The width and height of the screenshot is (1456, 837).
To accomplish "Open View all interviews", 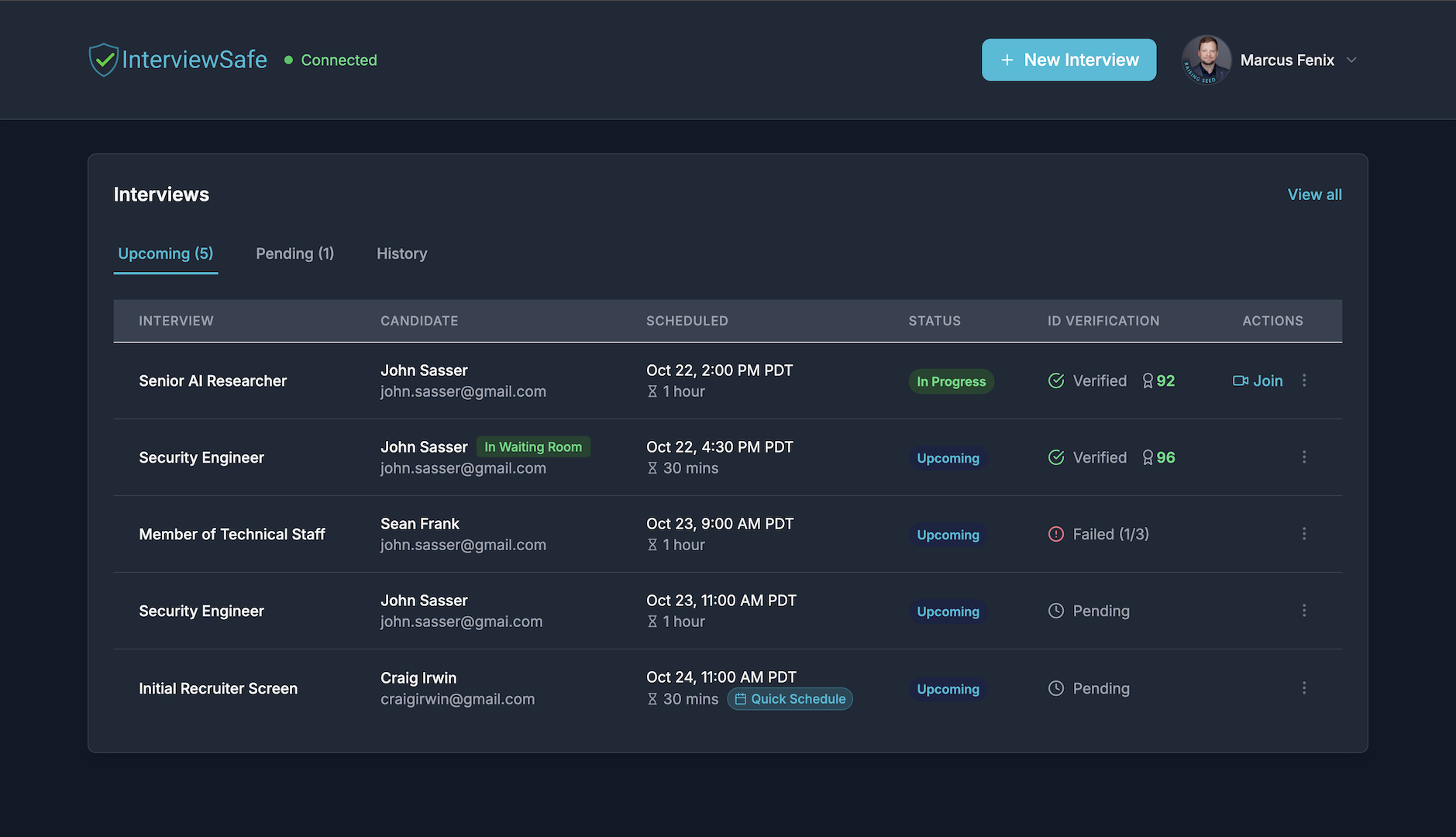I will [1314, 195].
